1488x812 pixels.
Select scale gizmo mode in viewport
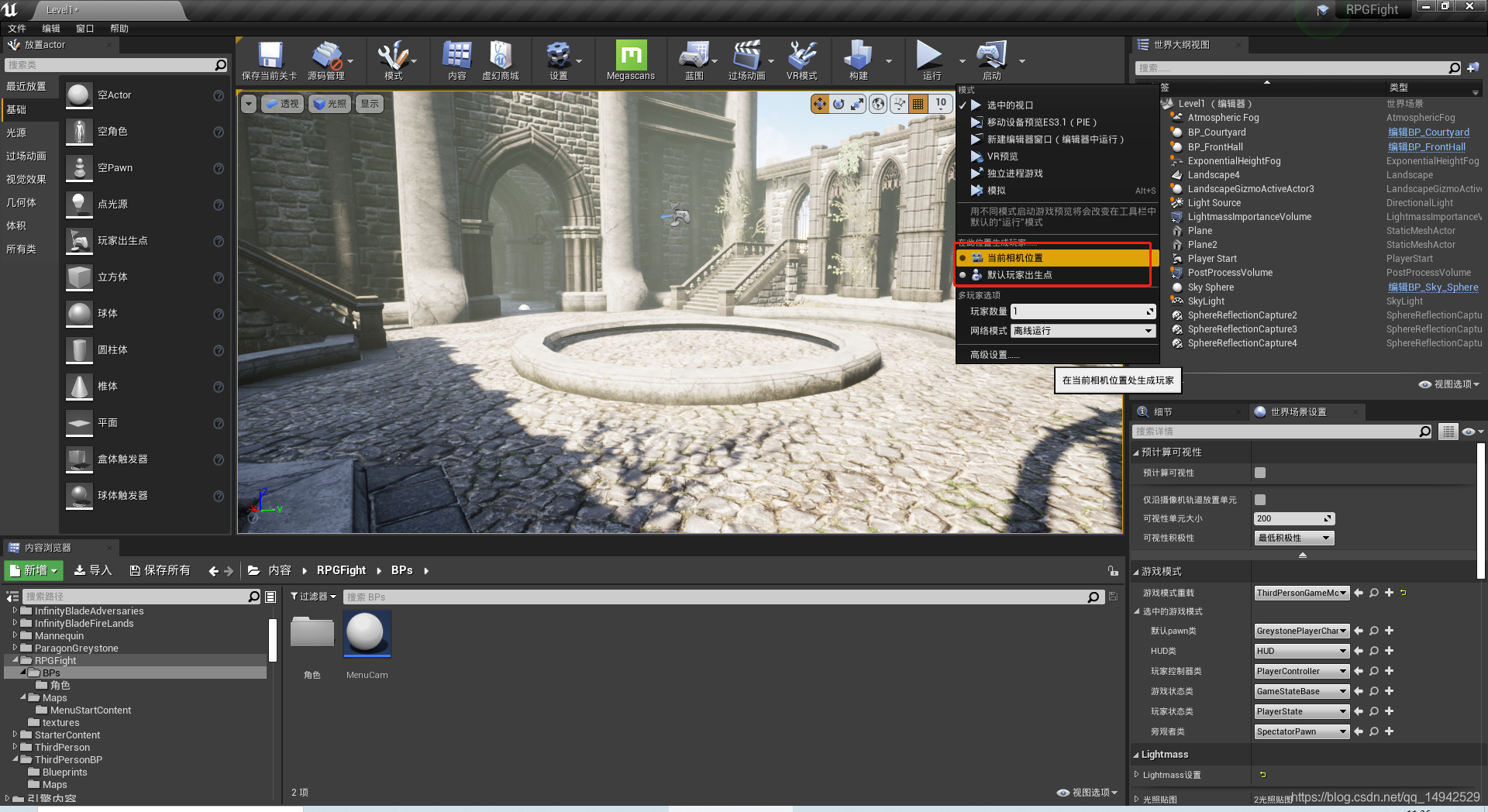(857, 104)
